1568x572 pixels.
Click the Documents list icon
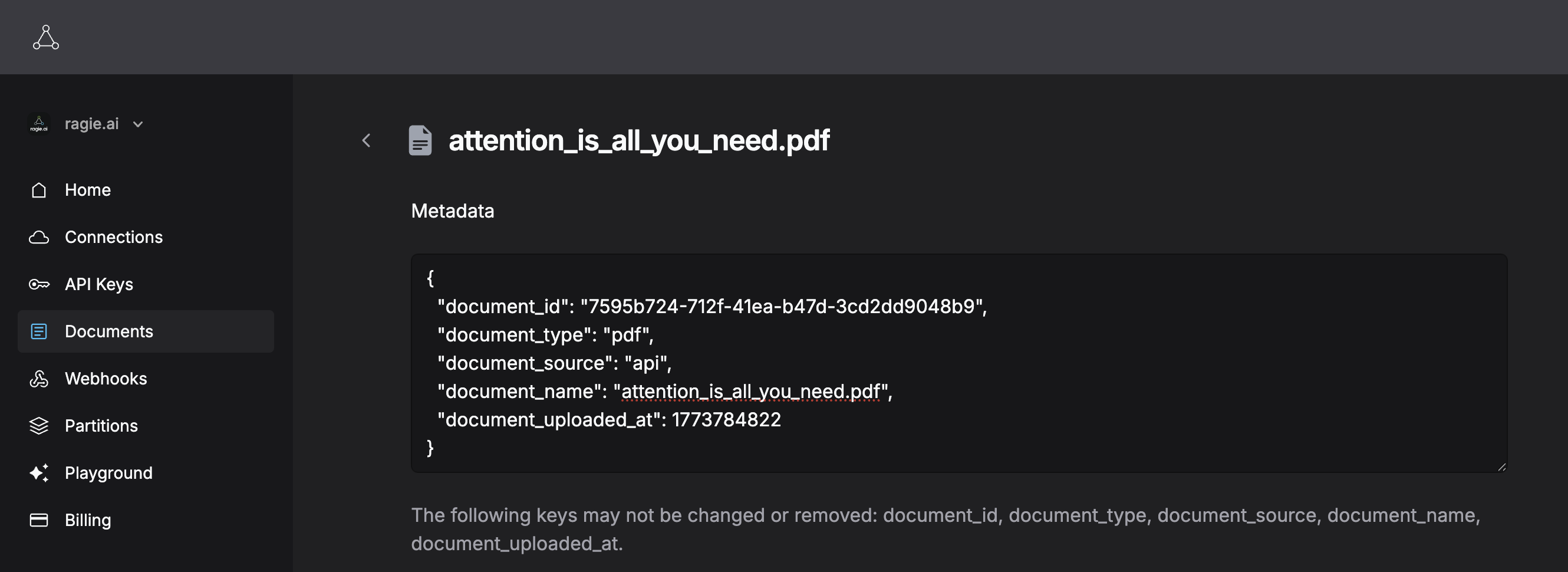pos(39,331)
